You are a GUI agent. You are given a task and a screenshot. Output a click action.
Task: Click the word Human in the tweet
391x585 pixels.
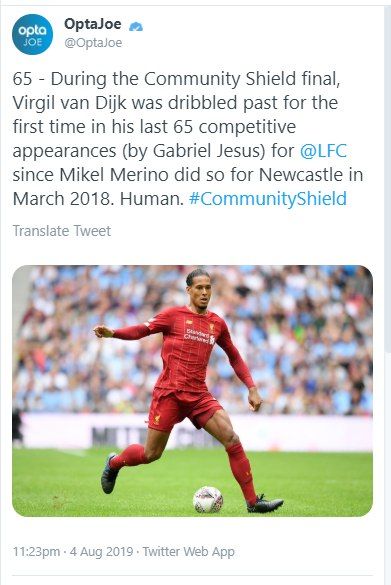point(150,199)
